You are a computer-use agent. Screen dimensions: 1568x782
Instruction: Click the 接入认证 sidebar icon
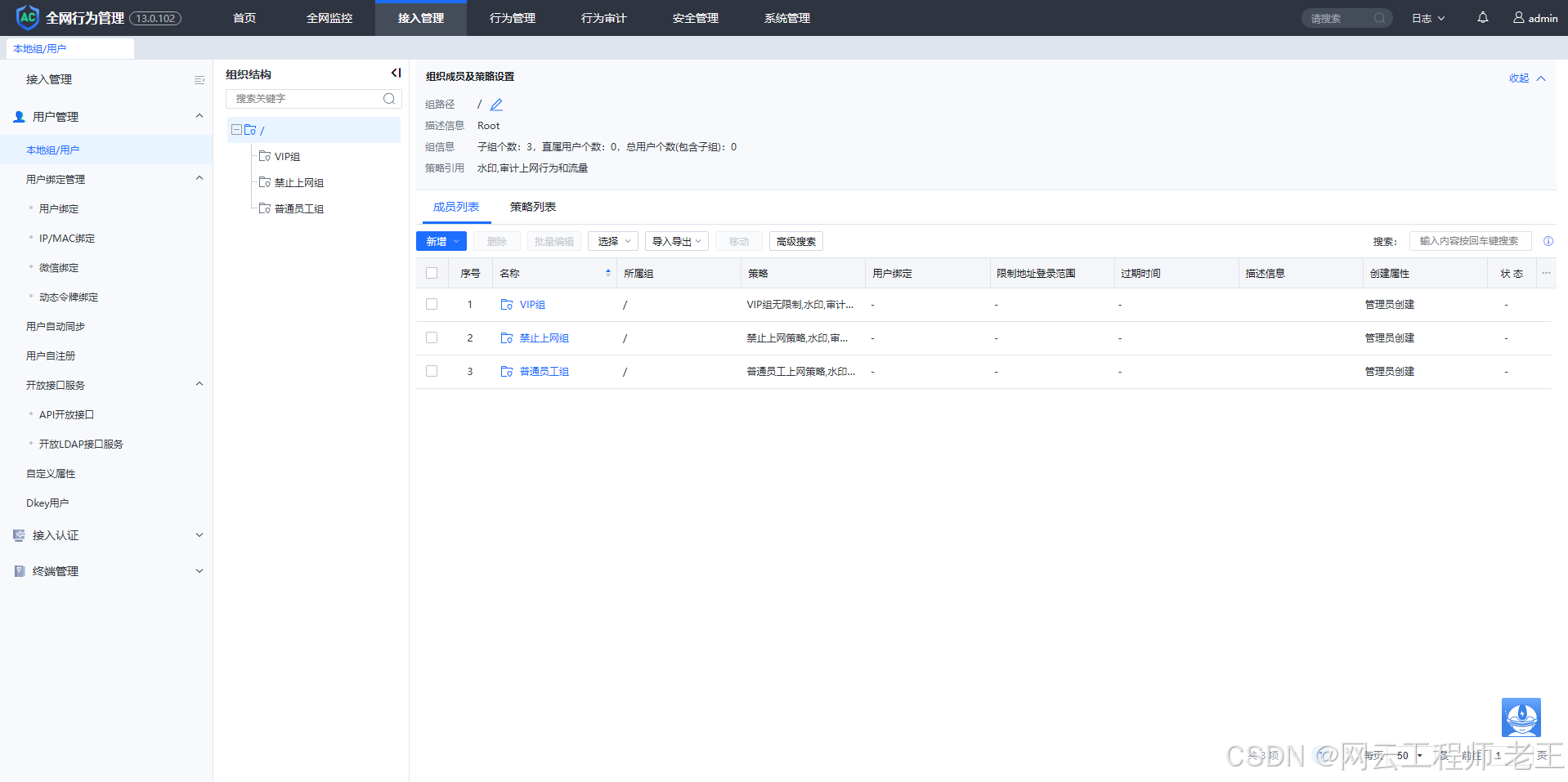(20, 535)
